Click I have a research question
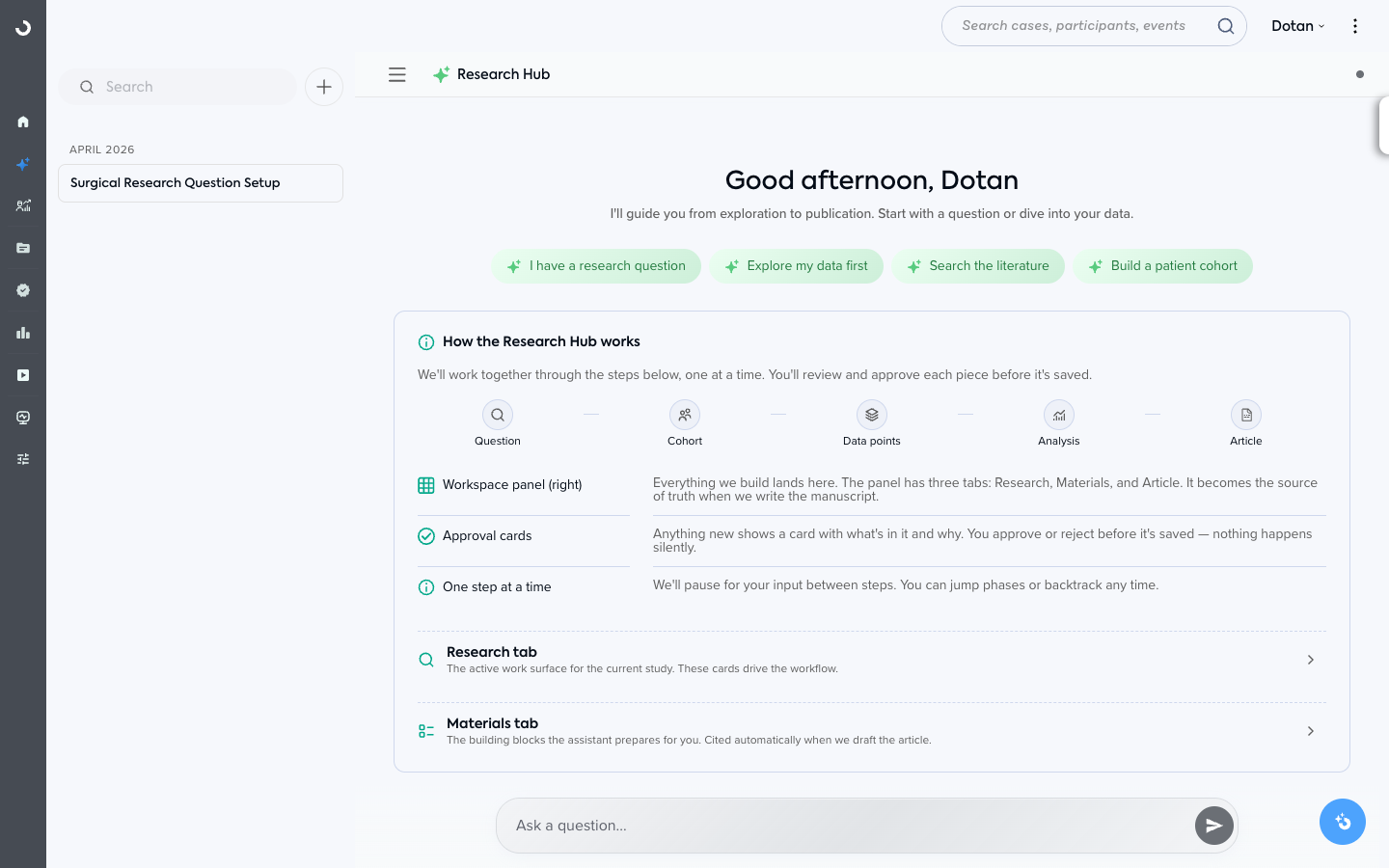The width and height of the screenshot is (1389, 868). [596, 266]
